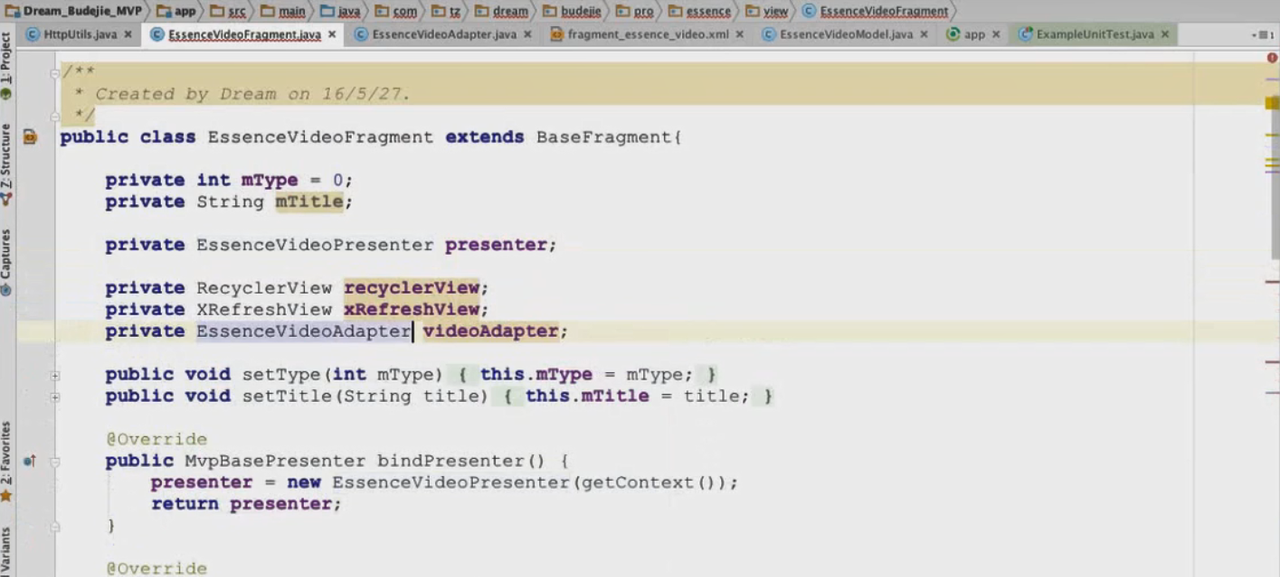Click the view folder breadcrumb
Screen dimensions: 1280x577
tap(767, 11)
